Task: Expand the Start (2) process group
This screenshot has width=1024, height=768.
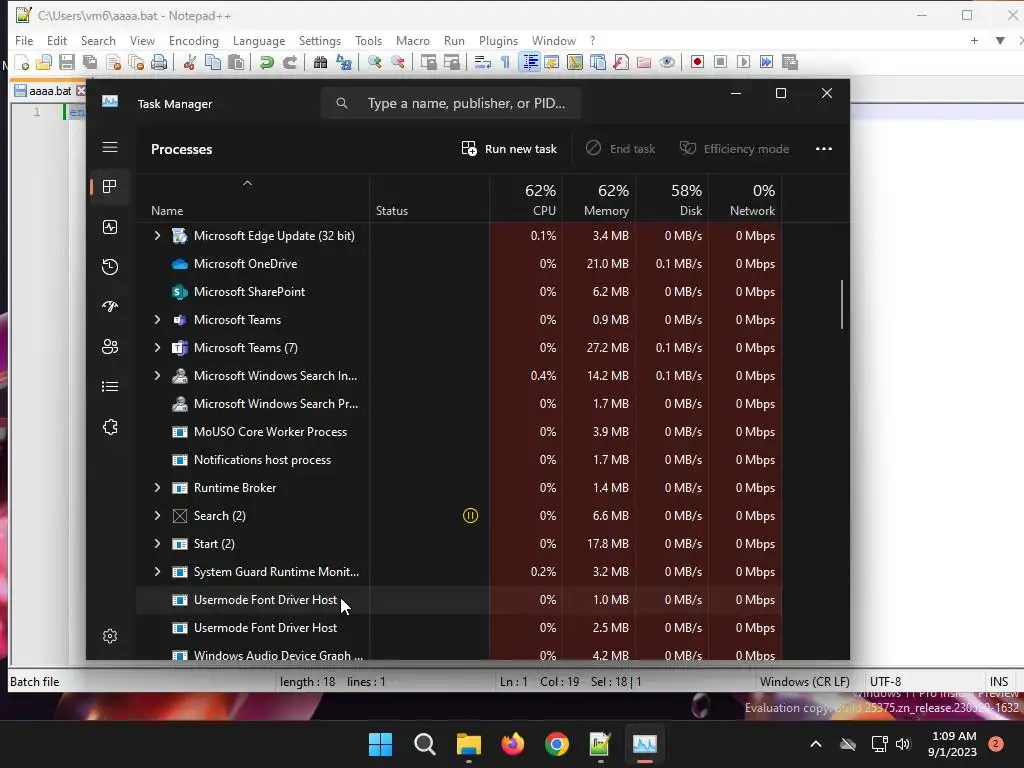Action: pyautogui.click(x=157, y=543)
